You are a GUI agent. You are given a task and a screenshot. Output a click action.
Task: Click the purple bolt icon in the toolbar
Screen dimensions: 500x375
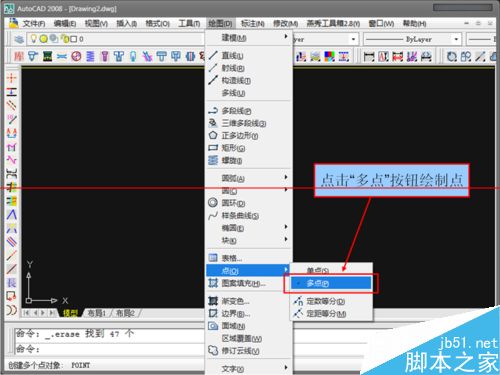click(x=105, y=56)
